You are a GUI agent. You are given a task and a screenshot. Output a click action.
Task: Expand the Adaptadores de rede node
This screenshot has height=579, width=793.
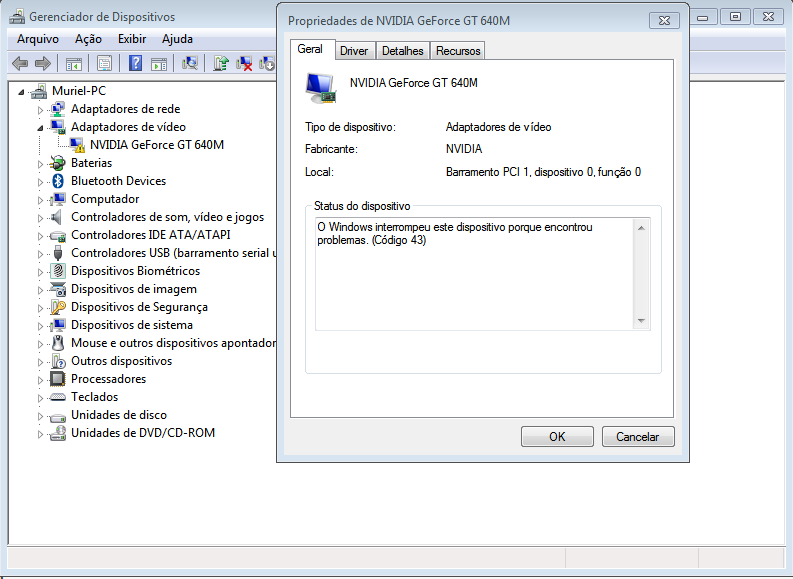click(40, 110)
